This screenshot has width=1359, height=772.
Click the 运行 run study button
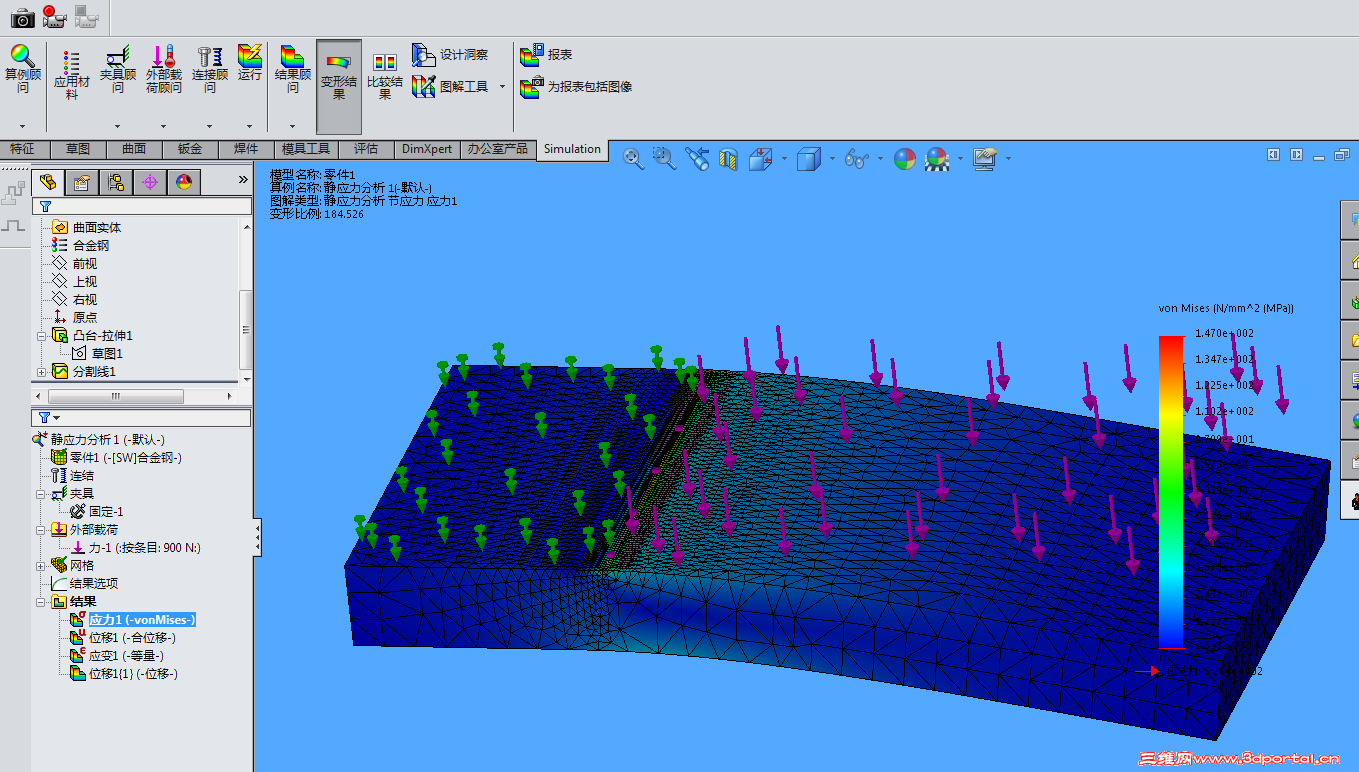pos(250,62)
